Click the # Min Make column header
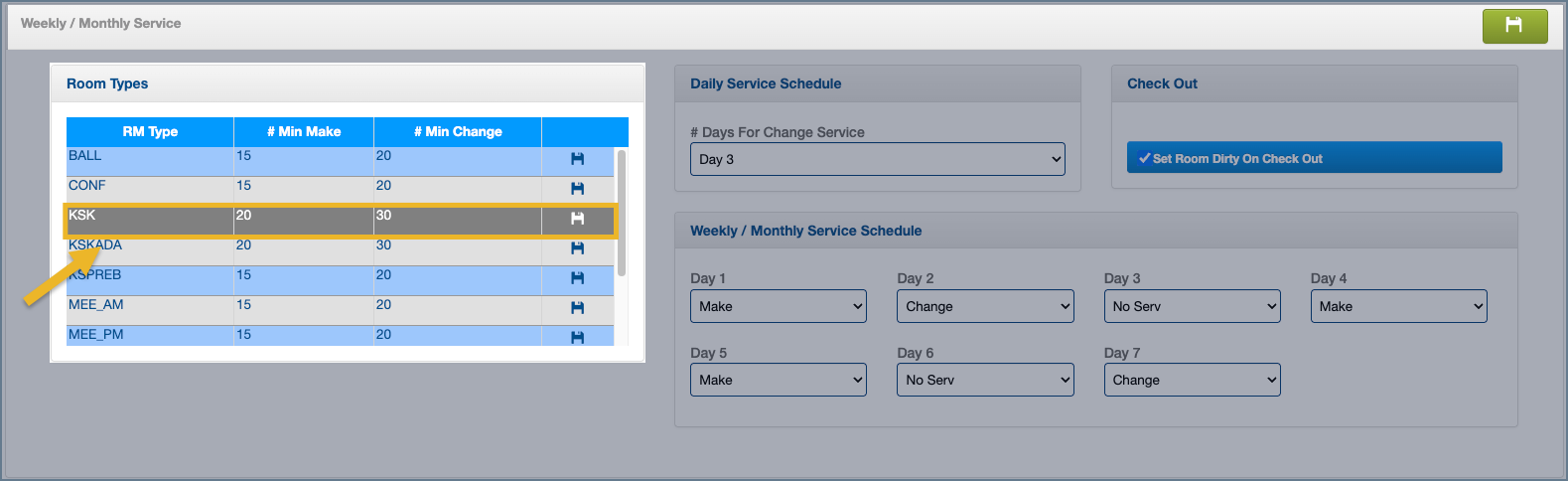 tap(304, 131)
